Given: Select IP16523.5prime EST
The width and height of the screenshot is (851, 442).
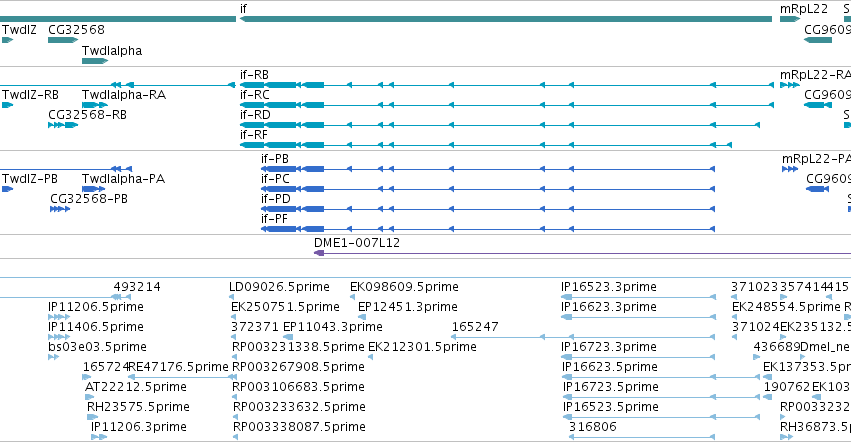Looking at the screenshot, I should [661, 418].
